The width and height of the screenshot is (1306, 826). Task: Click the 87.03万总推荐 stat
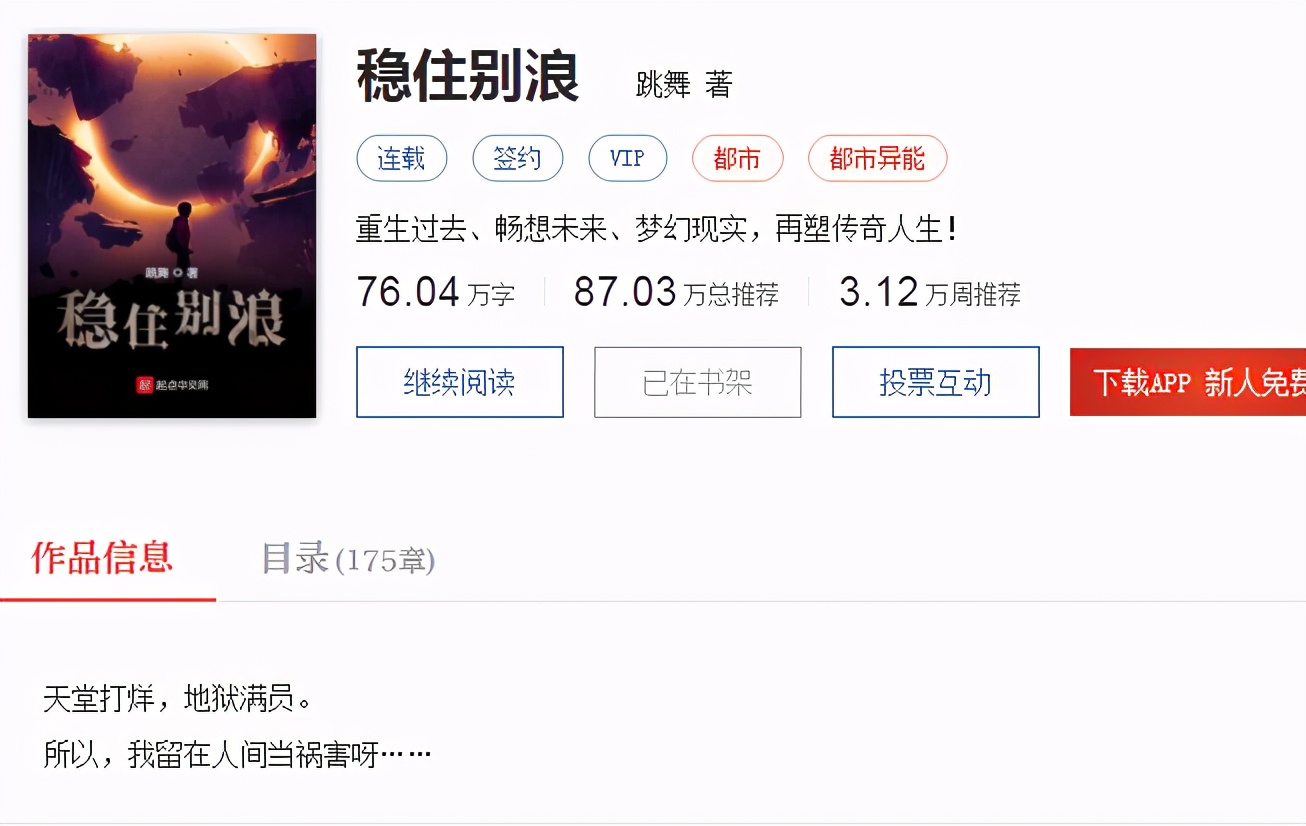click(676, 292)
